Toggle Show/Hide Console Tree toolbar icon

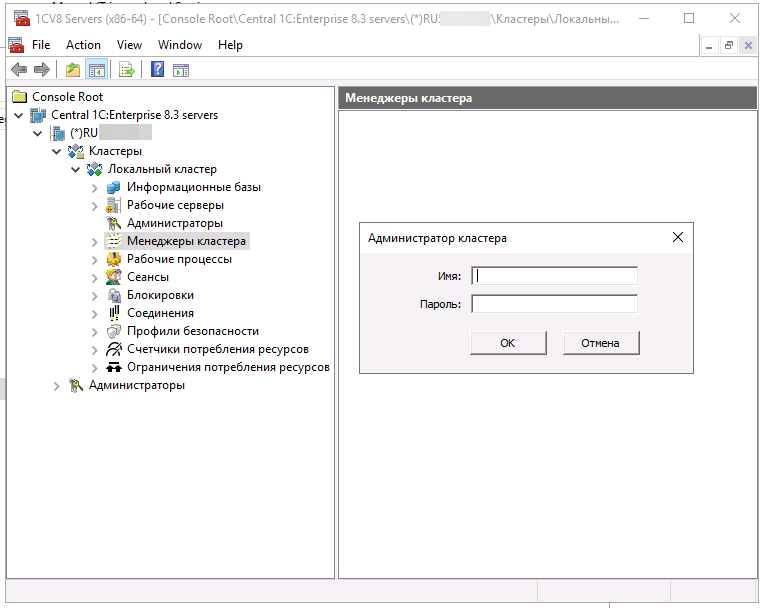96,70
